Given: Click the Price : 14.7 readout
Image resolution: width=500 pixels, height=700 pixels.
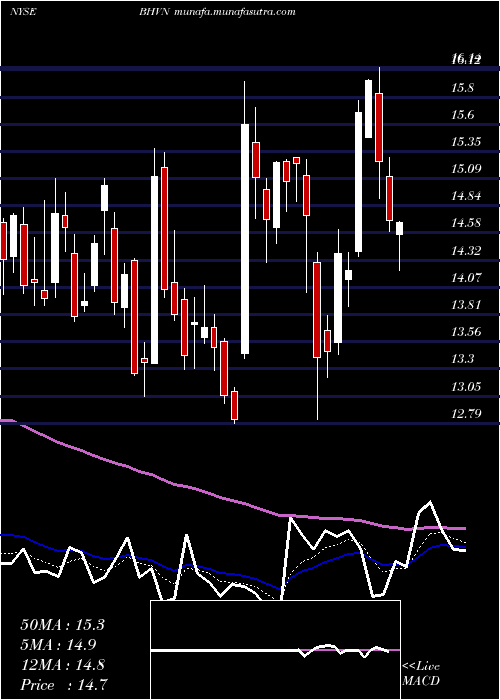Looking at the screenshot, I should click(x=64, y=685).
